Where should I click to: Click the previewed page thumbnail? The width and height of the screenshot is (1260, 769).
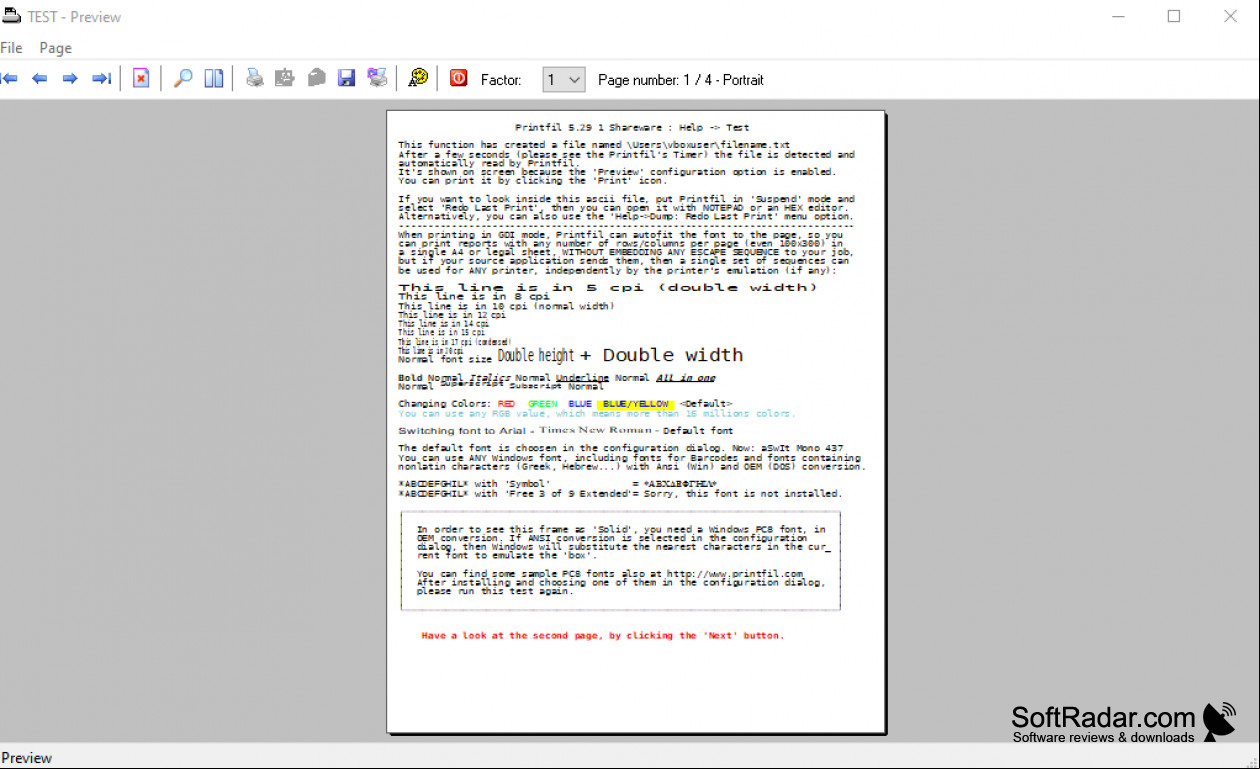(x=636, y=422)
